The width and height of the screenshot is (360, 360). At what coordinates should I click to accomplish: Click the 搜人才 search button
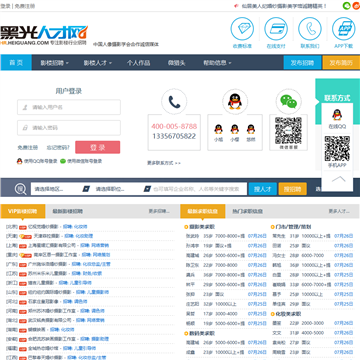point(263,189)
